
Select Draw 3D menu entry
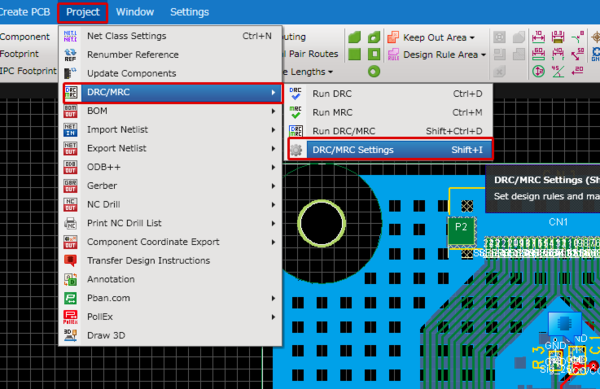coord(170,335)
